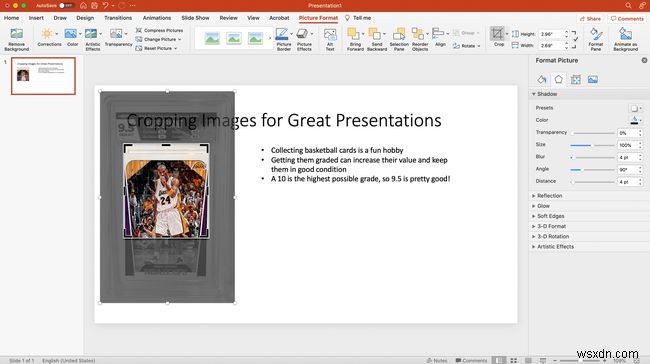Screen dimensions: 650x364
Task: Click the Blur value field
Action: tap(627, 158)
